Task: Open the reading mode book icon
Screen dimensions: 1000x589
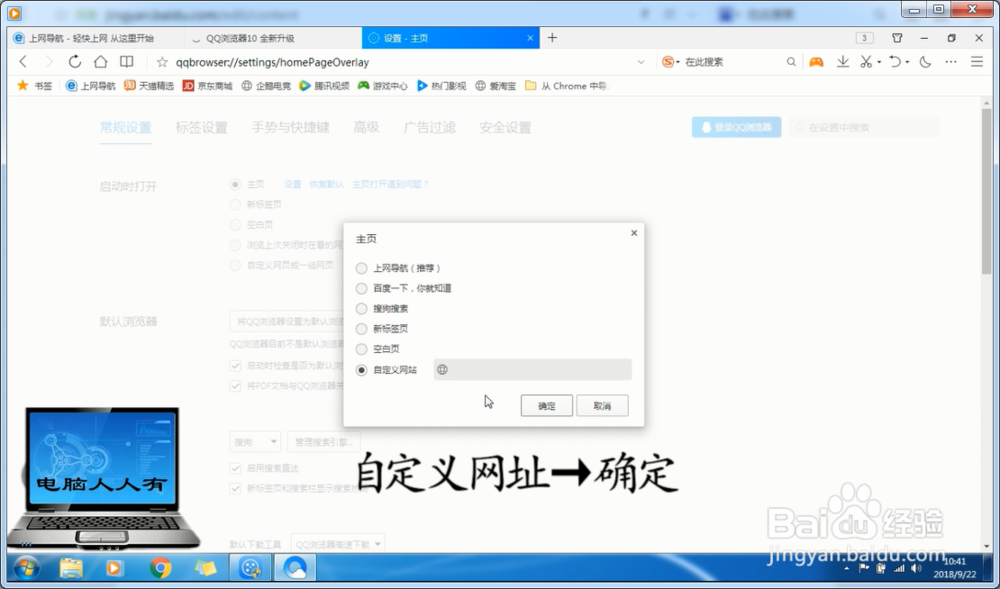Action: [x=127, y=62]
